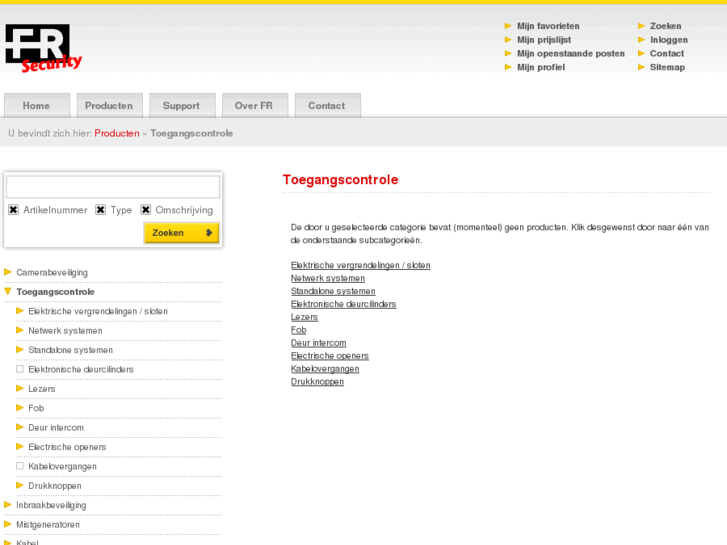Image resolution: width=727 pixels, height=545 pixels.
Task: Toggle the Artikelnummer checkbox
Action: 13,210
